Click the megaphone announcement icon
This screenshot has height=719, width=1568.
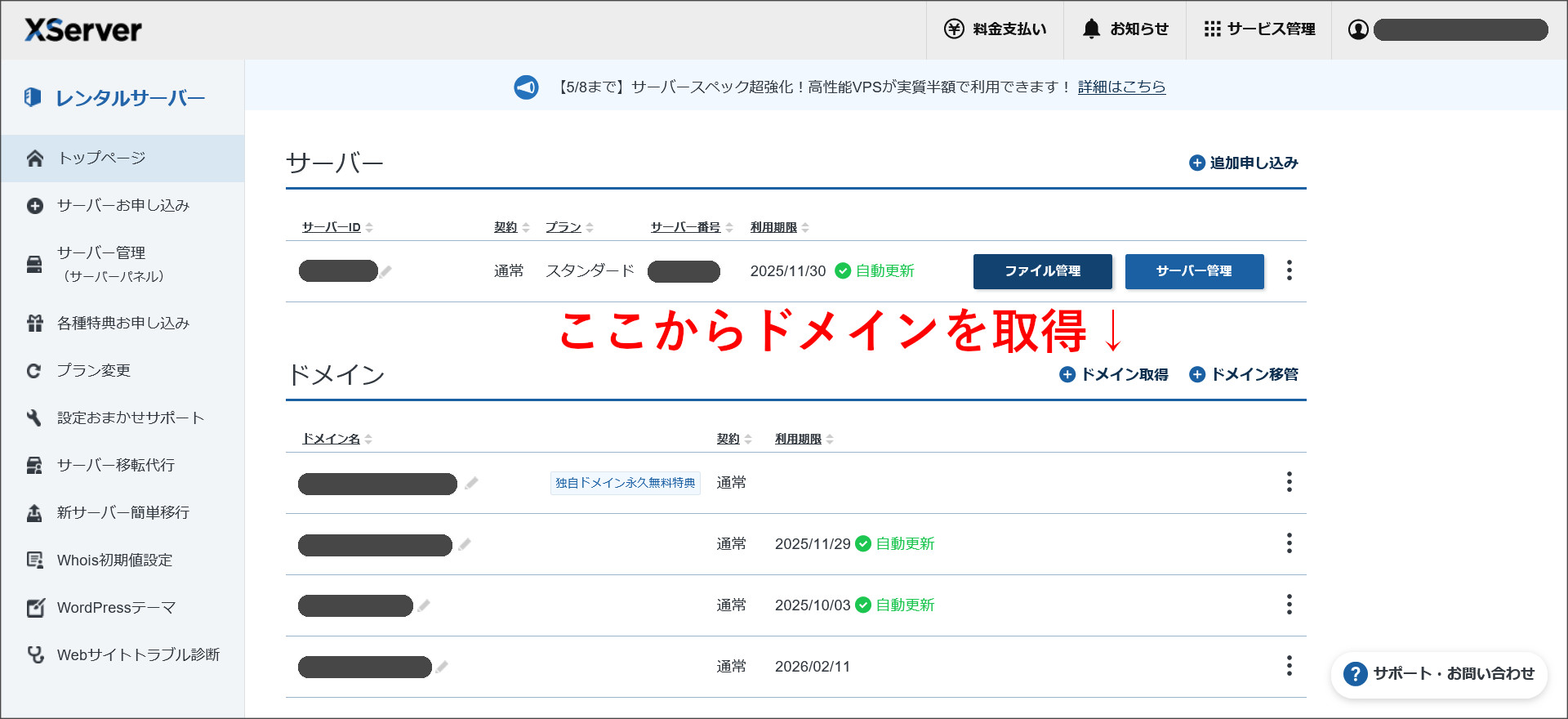[x=526, y=87]
